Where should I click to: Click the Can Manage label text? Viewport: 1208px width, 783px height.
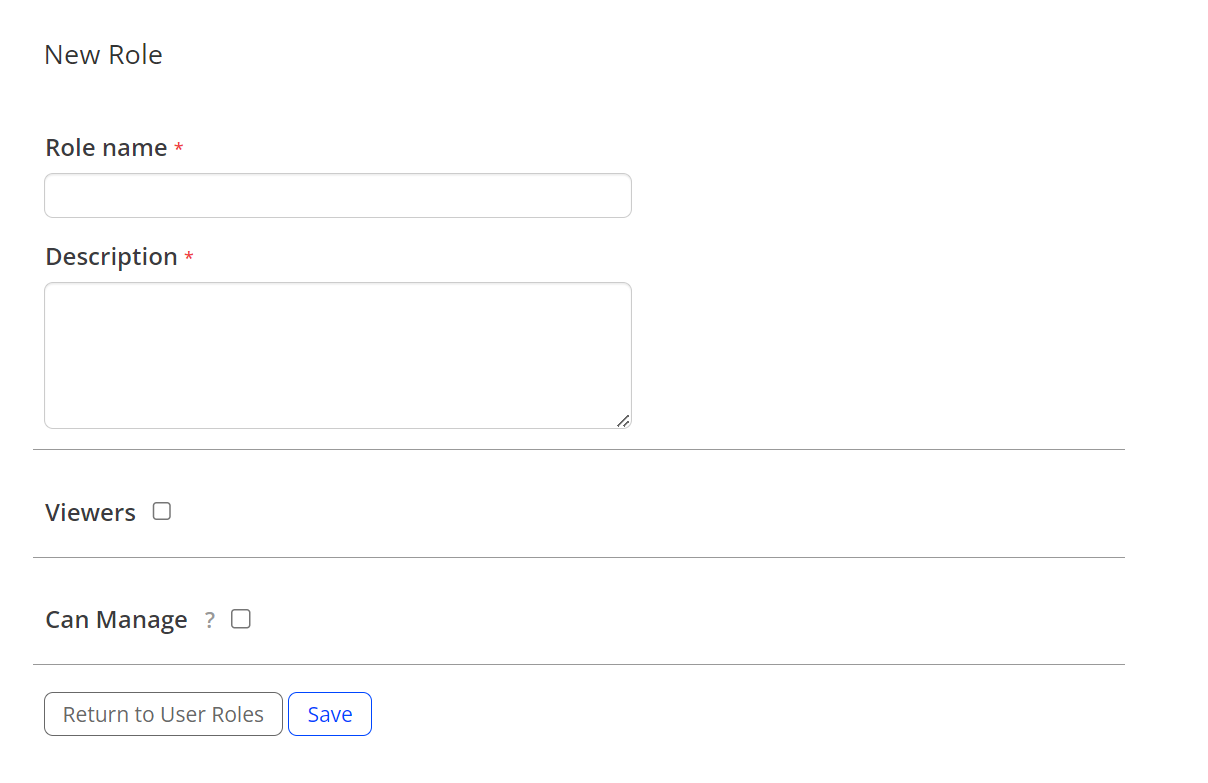[x=116, y=620]
